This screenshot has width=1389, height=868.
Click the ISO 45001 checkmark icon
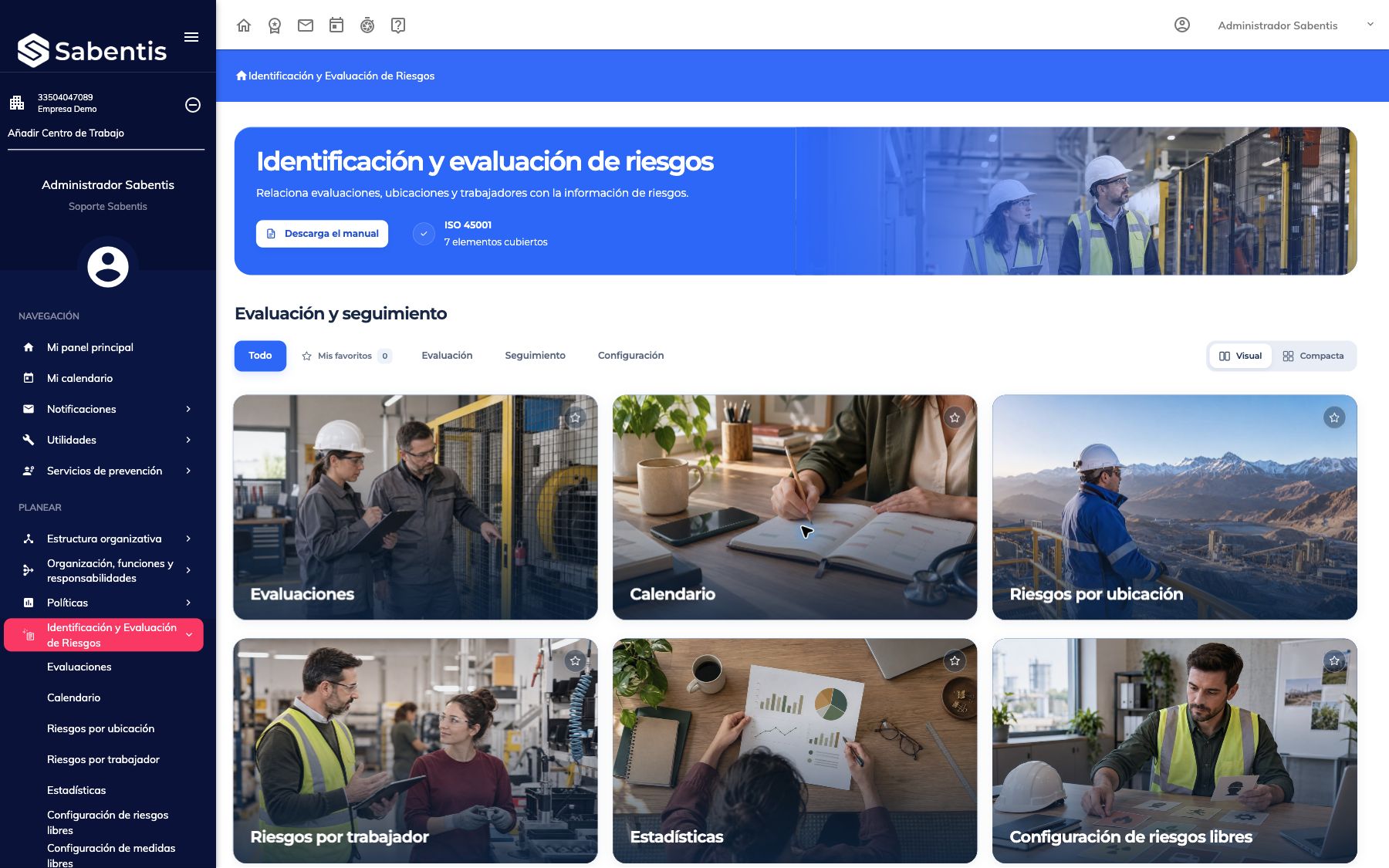tap(424, 233)
